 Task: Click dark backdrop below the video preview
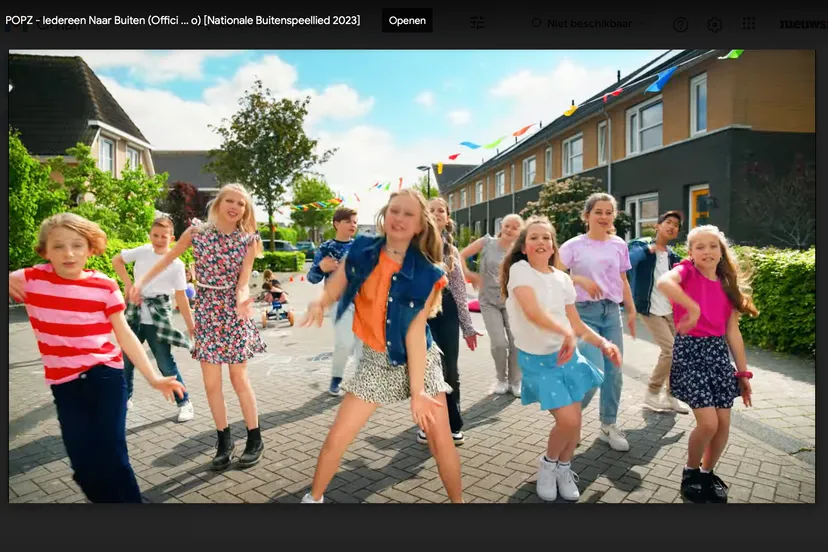(412, 528)
